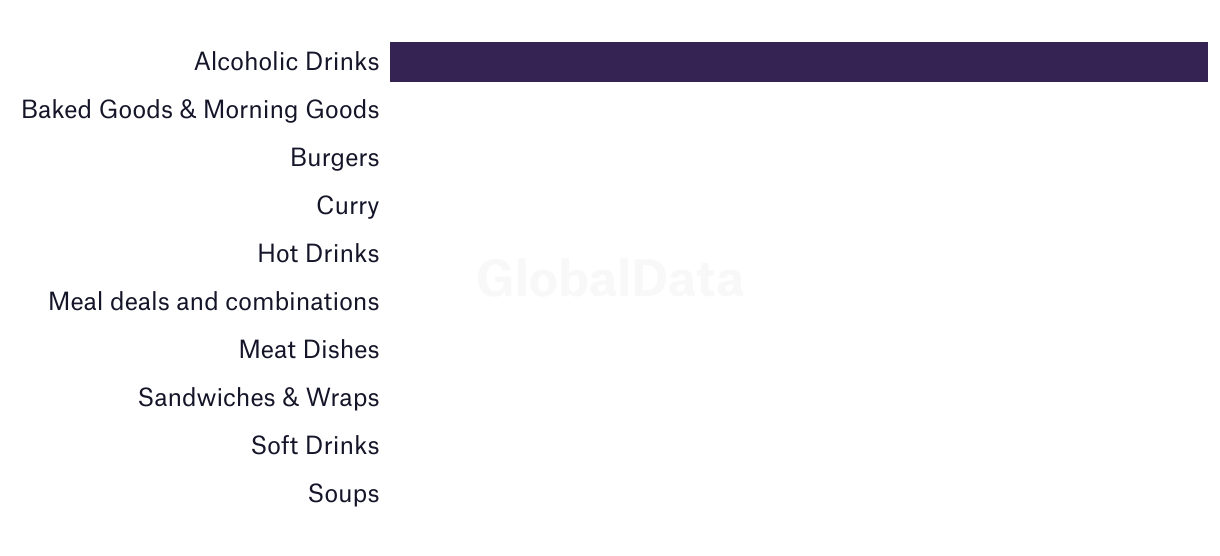Click the Alcoholic Drinks category label
The width and height of the screenshot is (1220, 556).
click(287, 62)
